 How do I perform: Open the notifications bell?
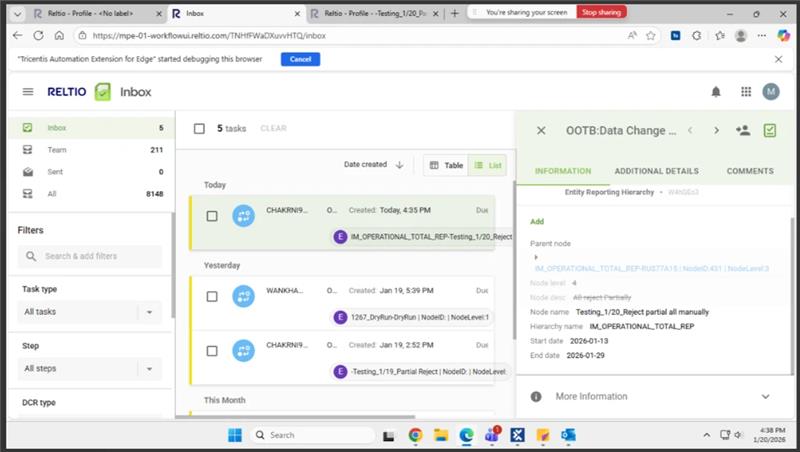[x=716, y=92]
